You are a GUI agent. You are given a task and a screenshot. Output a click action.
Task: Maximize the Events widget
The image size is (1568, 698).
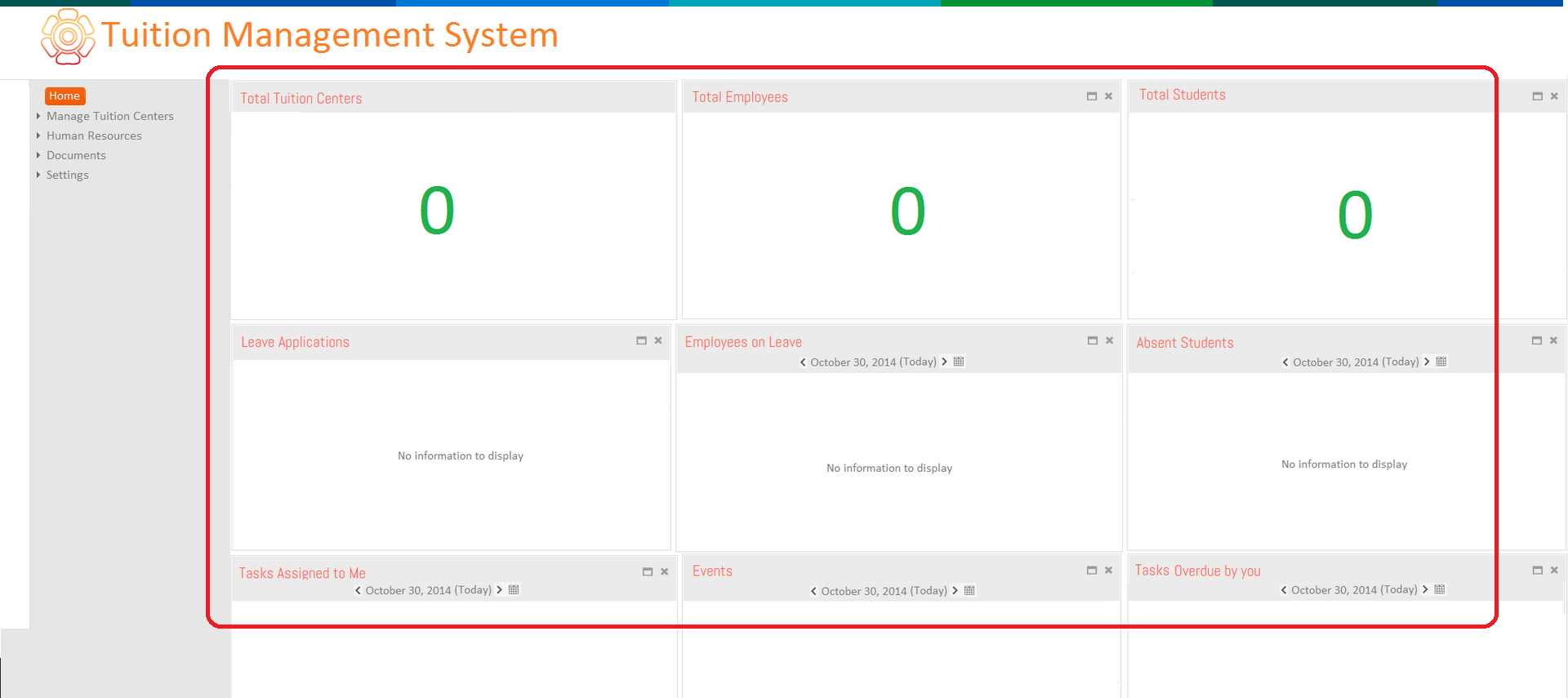coord(1092,571)
